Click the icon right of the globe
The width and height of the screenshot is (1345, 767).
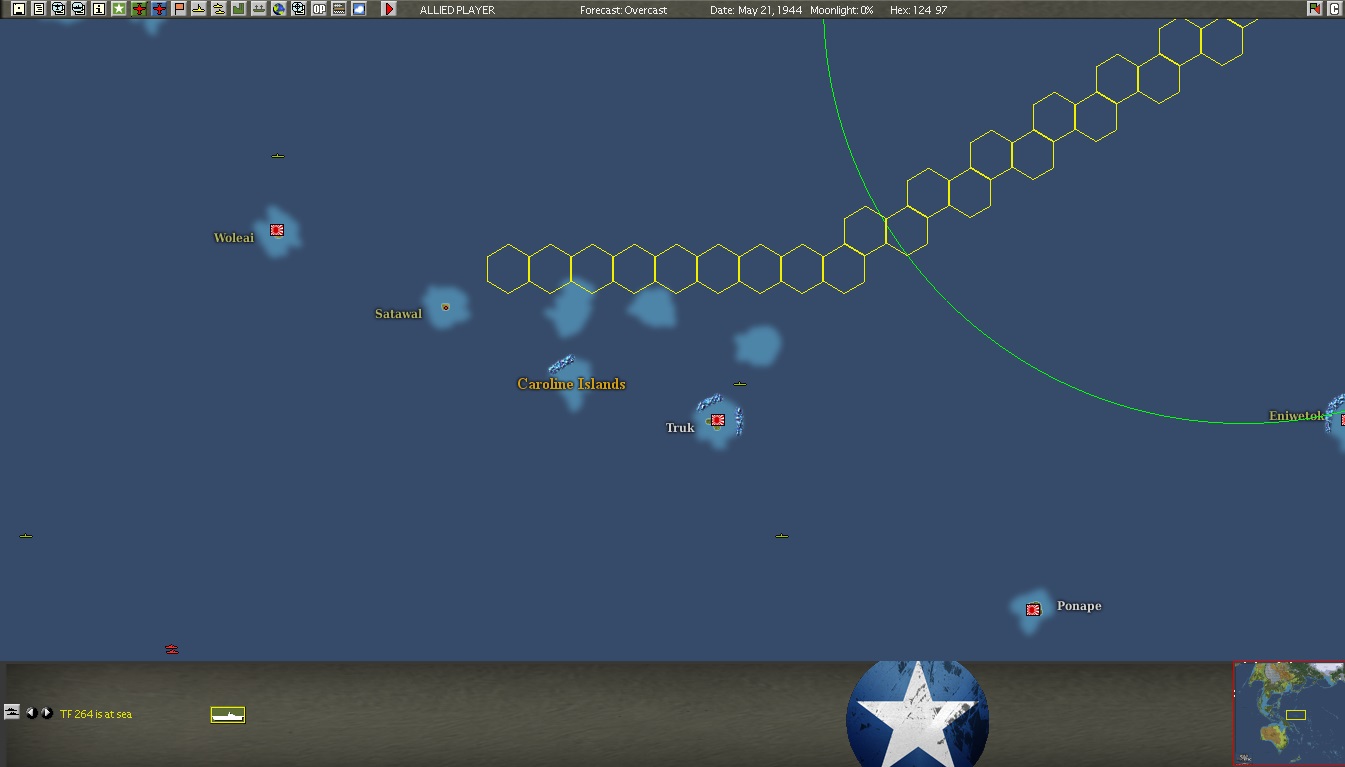298,9
